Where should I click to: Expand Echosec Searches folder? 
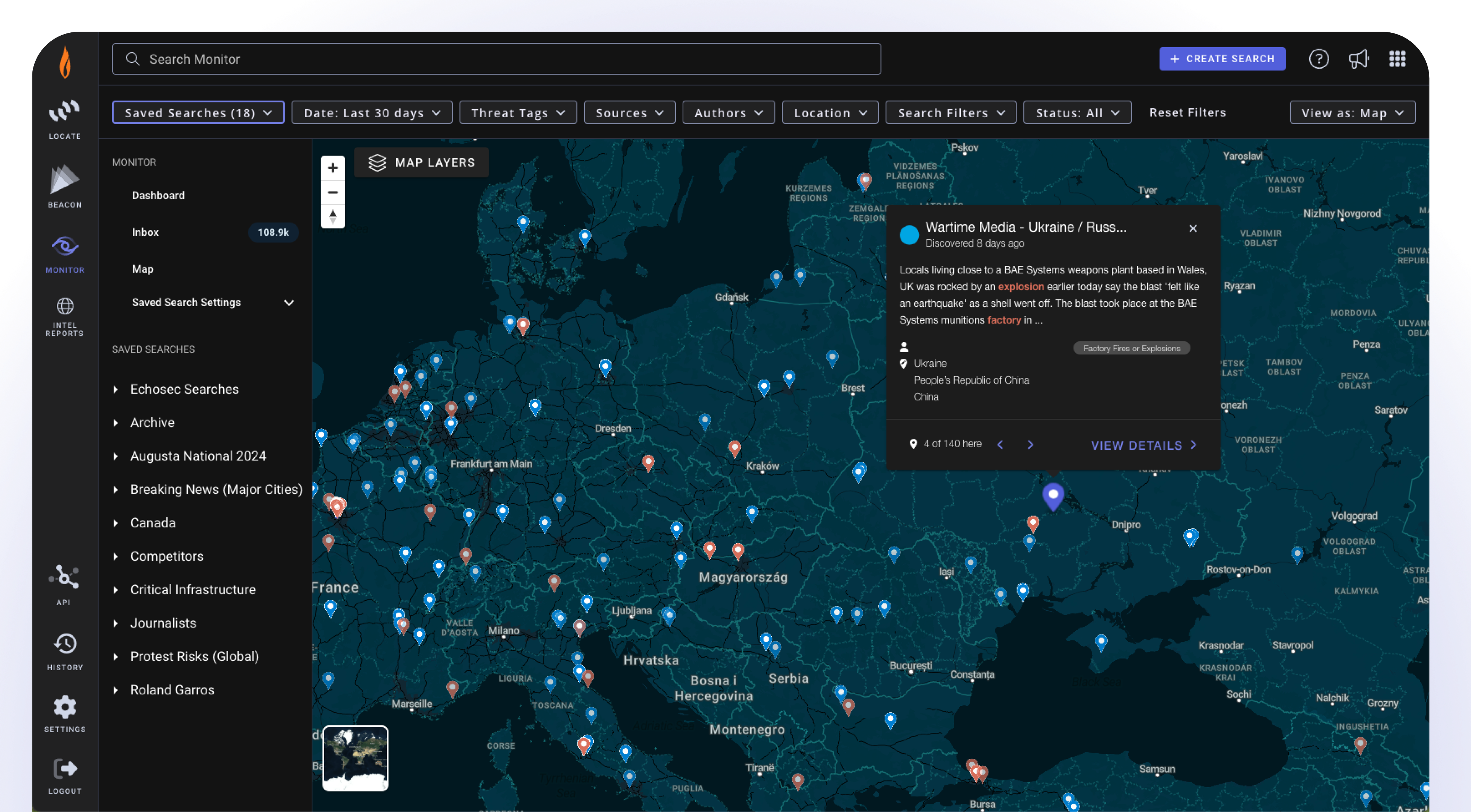coord(116,389)
